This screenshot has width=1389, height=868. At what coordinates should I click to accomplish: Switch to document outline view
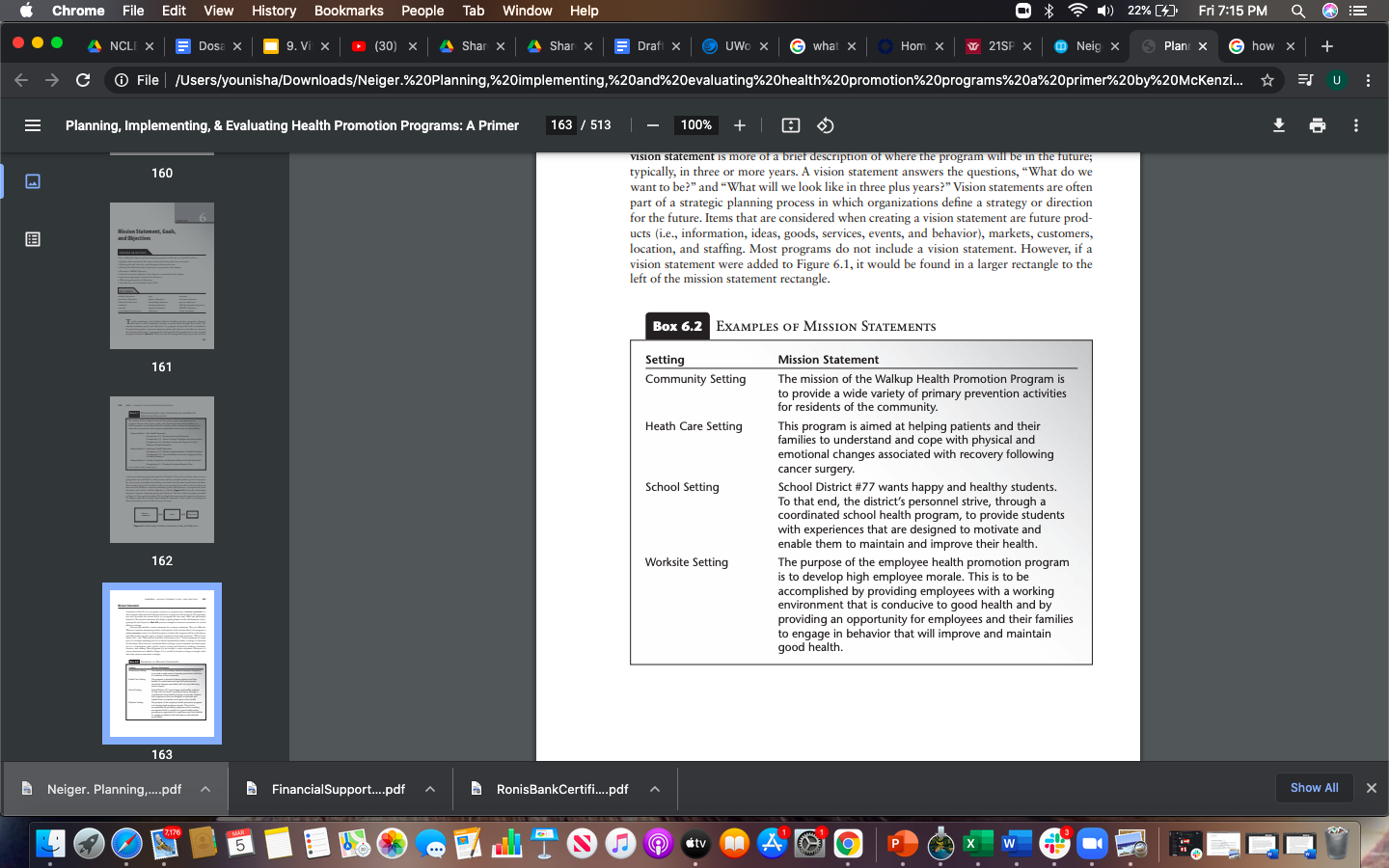(x=33, y=239)
